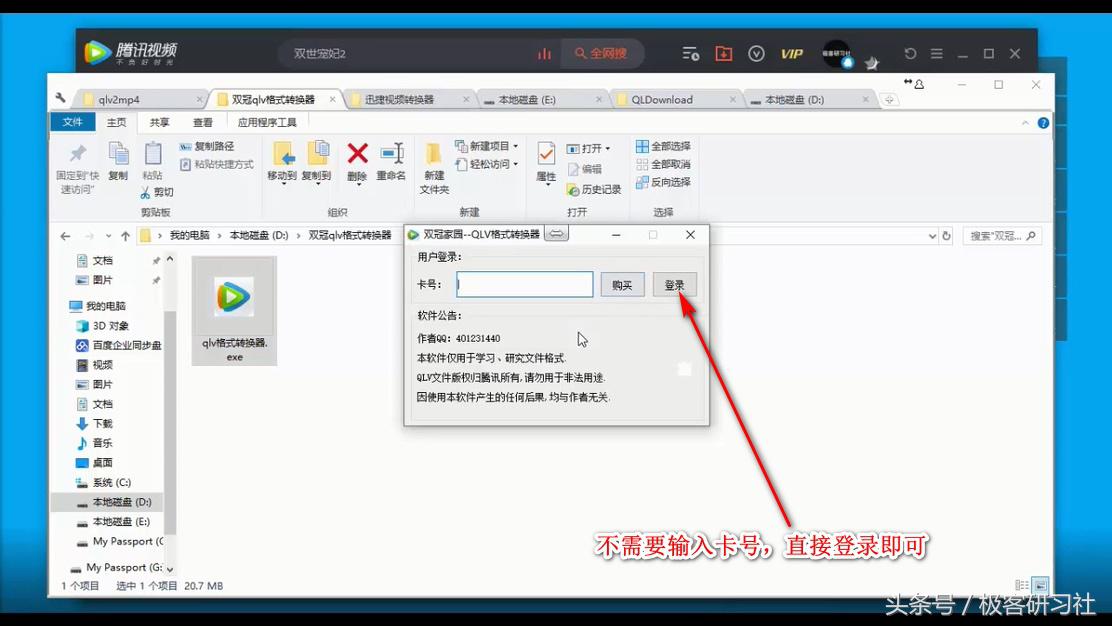The height and width of the screenshot is (626, 1112).
Task: Click 本地磁盘 (D:) in the address breadcrumb
Action: (259, 235)
